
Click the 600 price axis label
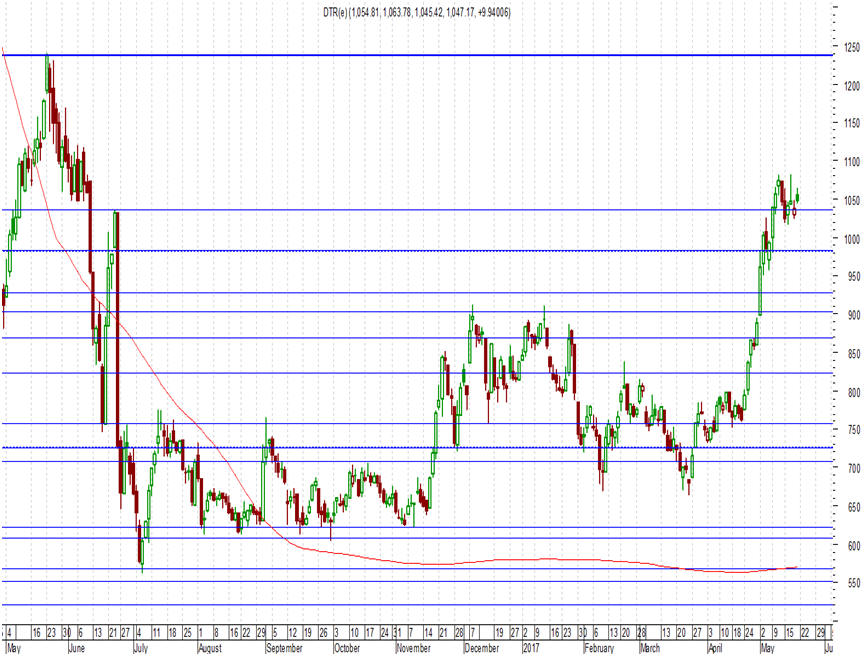point(854,545)
